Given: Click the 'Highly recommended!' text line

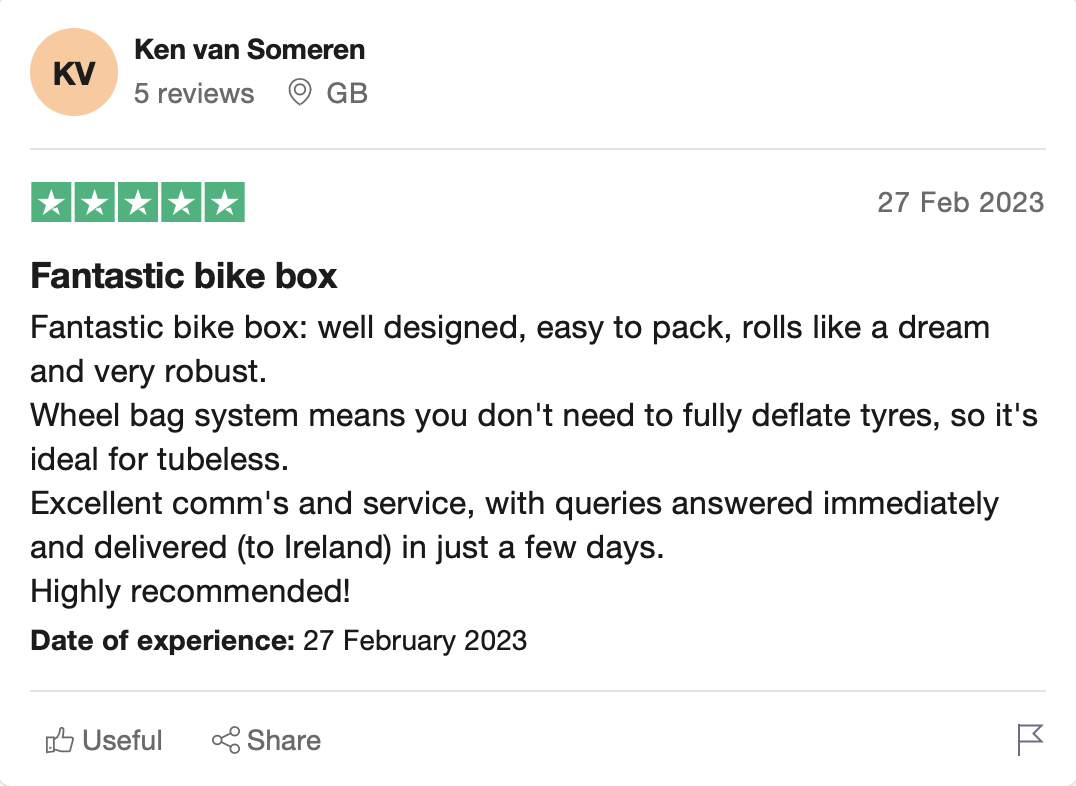Looking at the screenshot, I should (191, 591).
